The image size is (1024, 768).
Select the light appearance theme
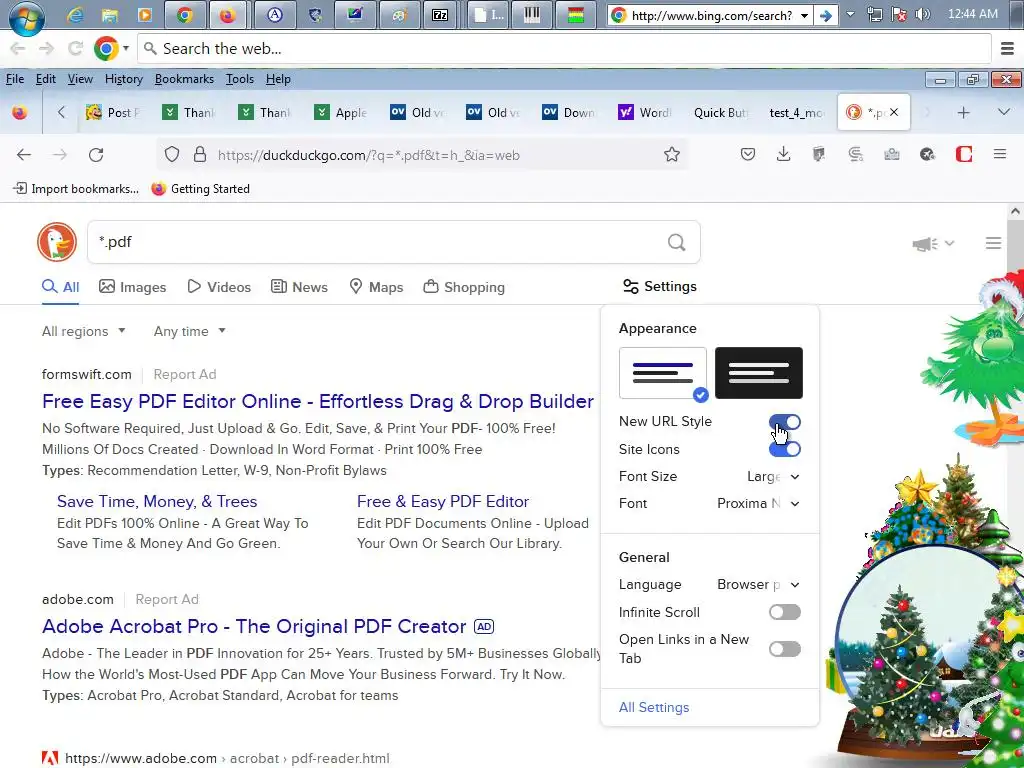point(663,373)
